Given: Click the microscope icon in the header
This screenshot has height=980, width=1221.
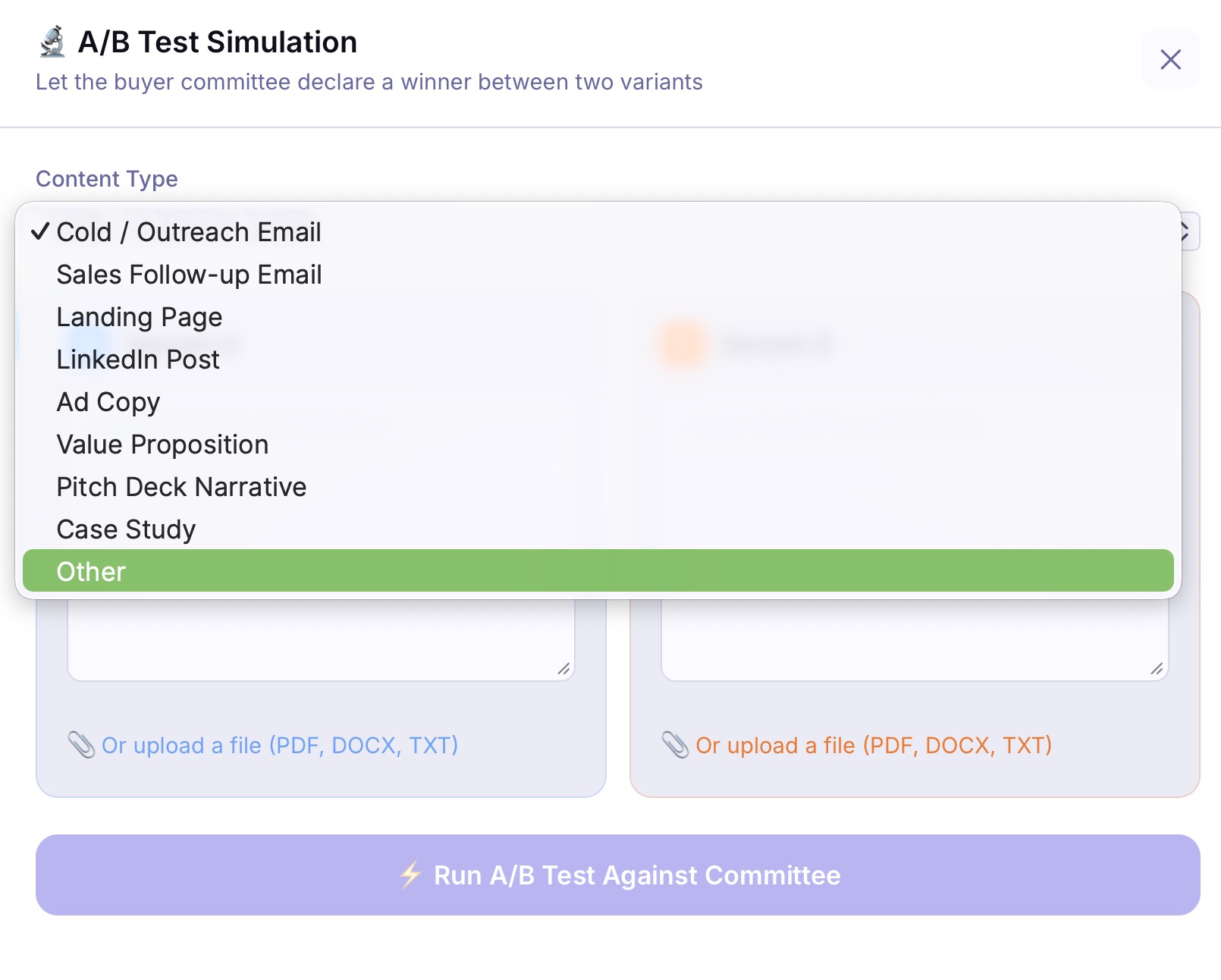Looking at the screenshot, I should (52, 41).
